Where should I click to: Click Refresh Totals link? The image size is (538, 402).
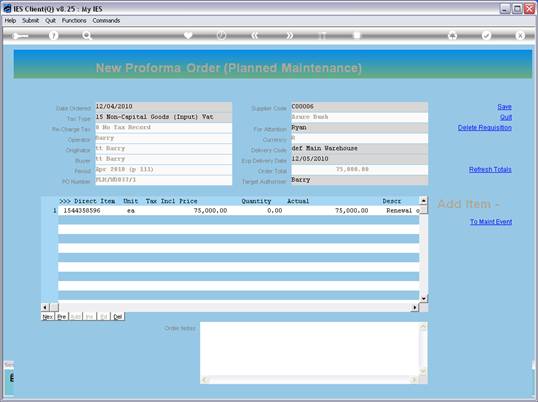pos(490,169)
